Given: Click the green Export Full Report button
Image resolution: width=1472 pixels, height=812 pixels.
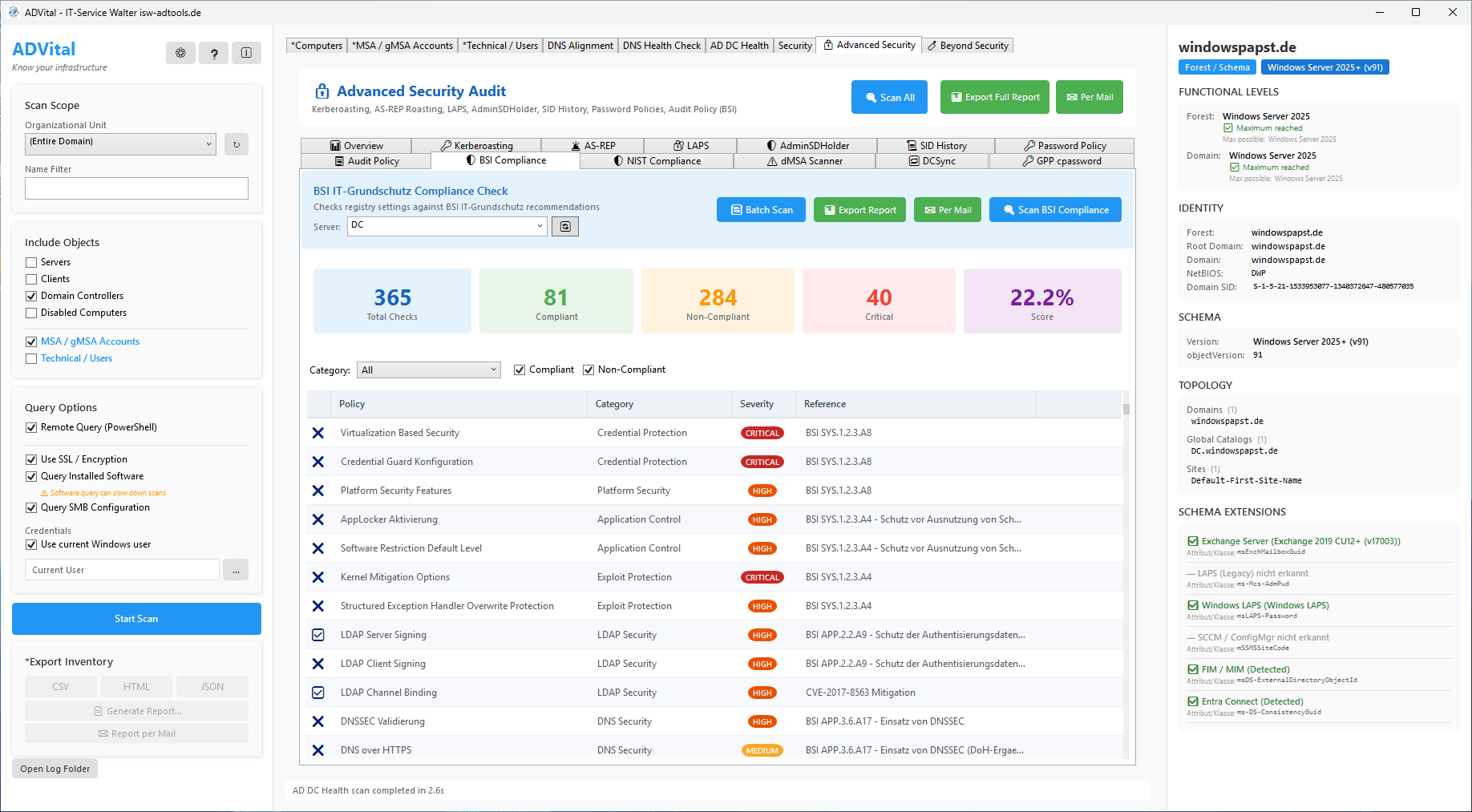Looking at the screenshot, I should point(995,97).
